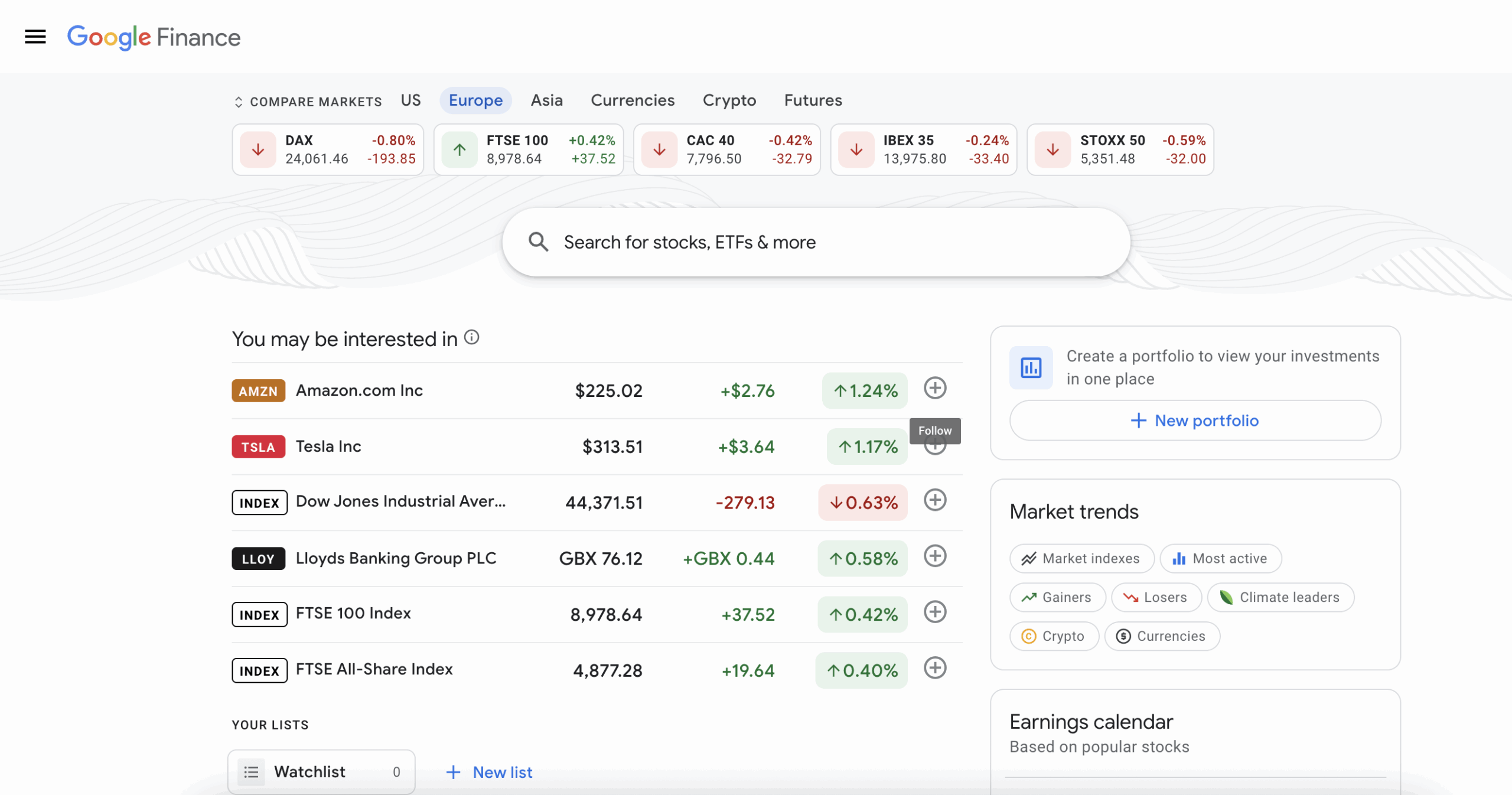The width and height of the screenshot is (1512, 795).
Task: Open Lloyds Banking Group PLC row
Action: (597, 559)
